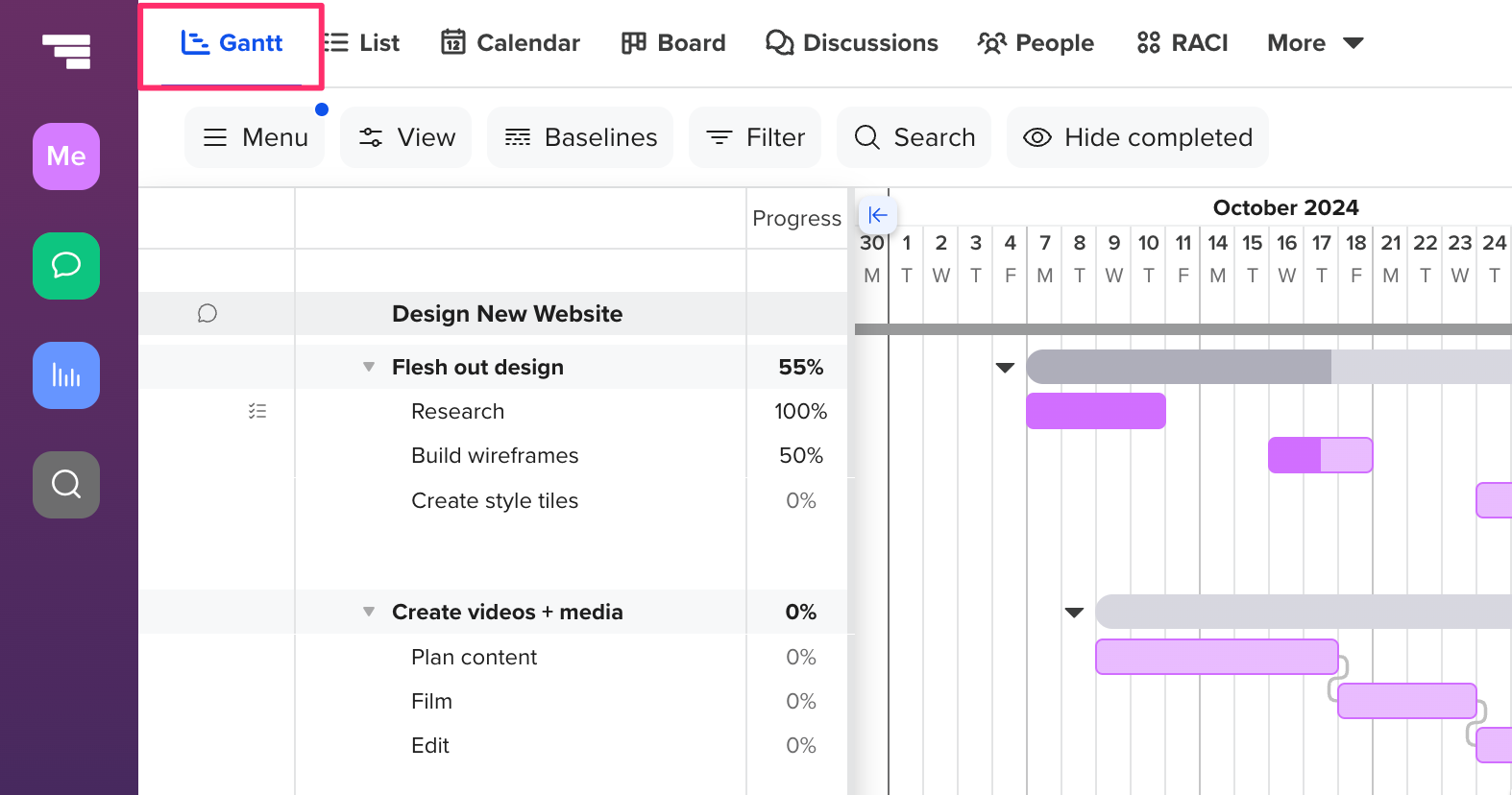Click the comment icon beside Design New Website

[x=207, y=314]
